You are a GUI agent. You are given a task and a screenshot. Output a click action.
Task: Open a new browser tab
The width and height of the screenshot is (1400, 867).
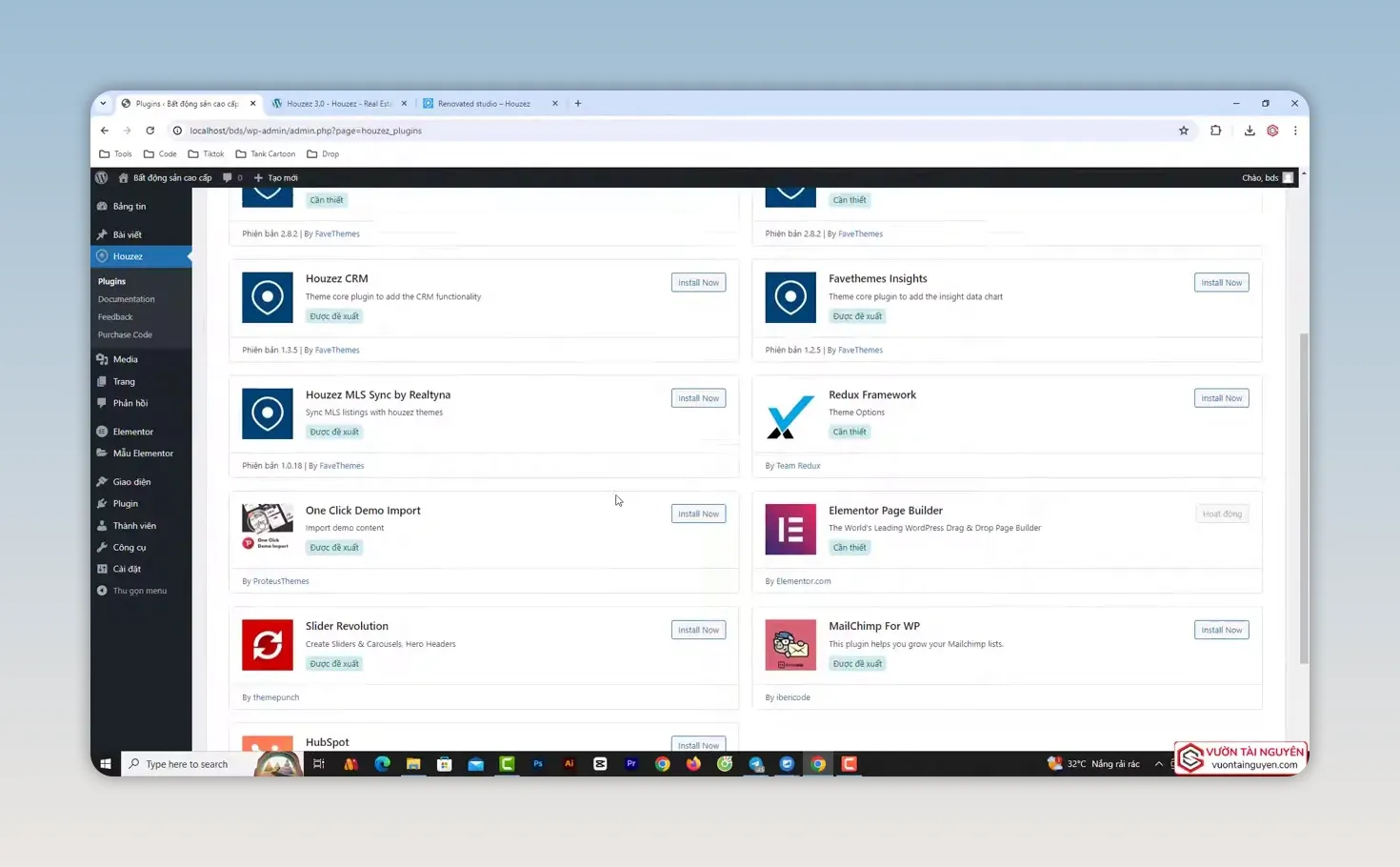pos(578,103)
